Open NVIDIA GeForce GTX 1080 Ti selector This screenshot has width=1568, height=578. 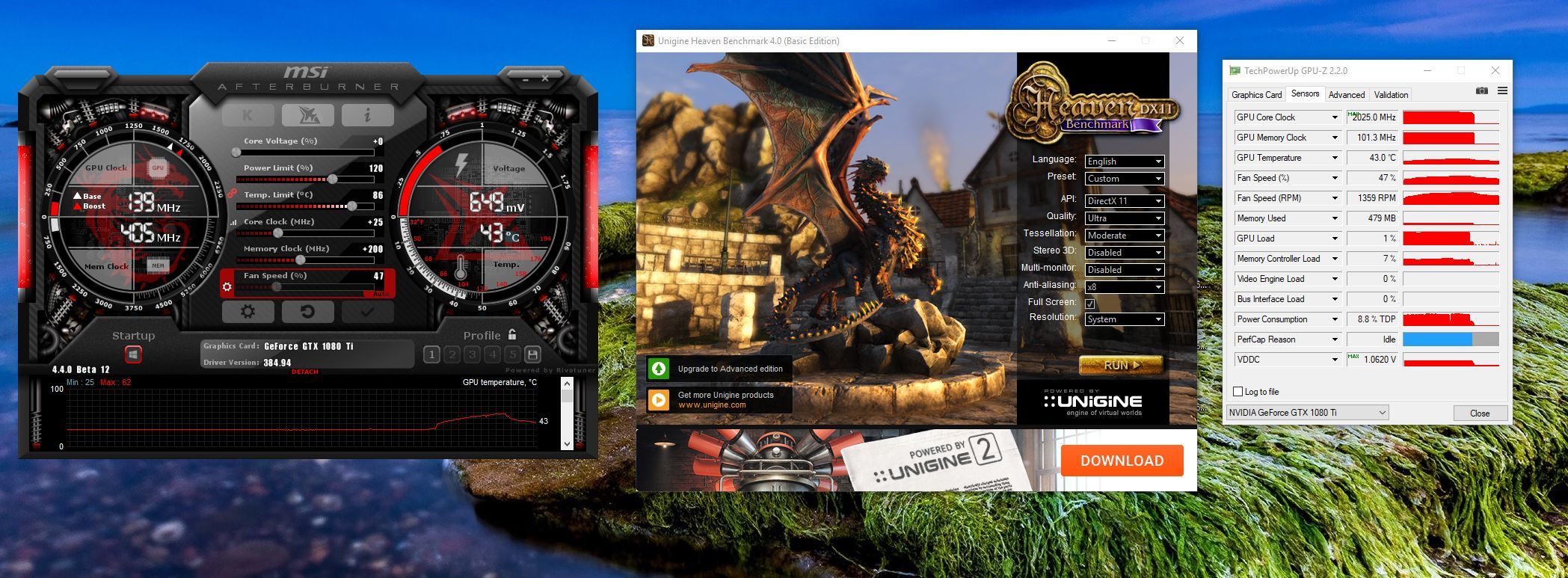click(x=1307, y=413)
